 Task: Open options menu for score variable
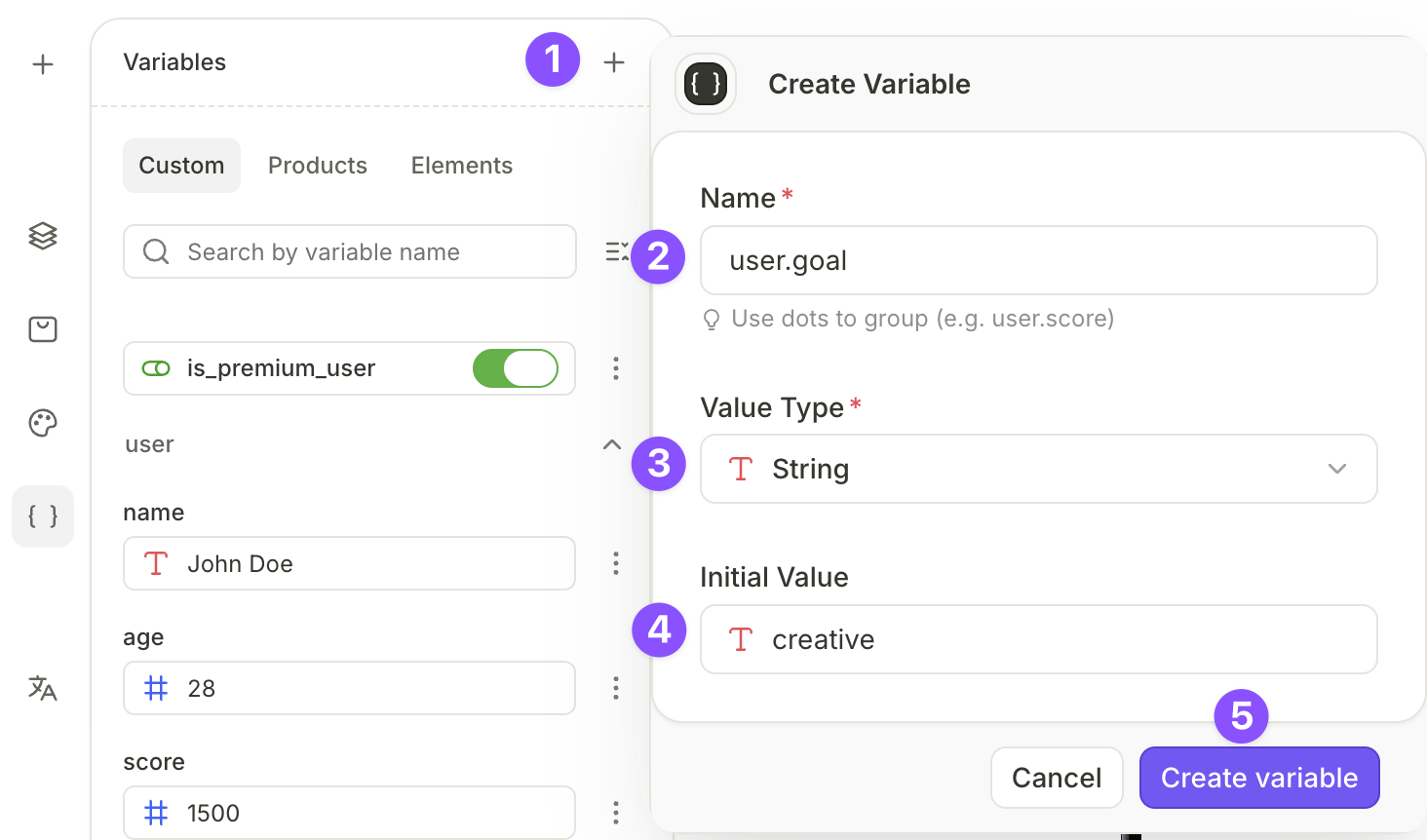click(x=615, y=813)
